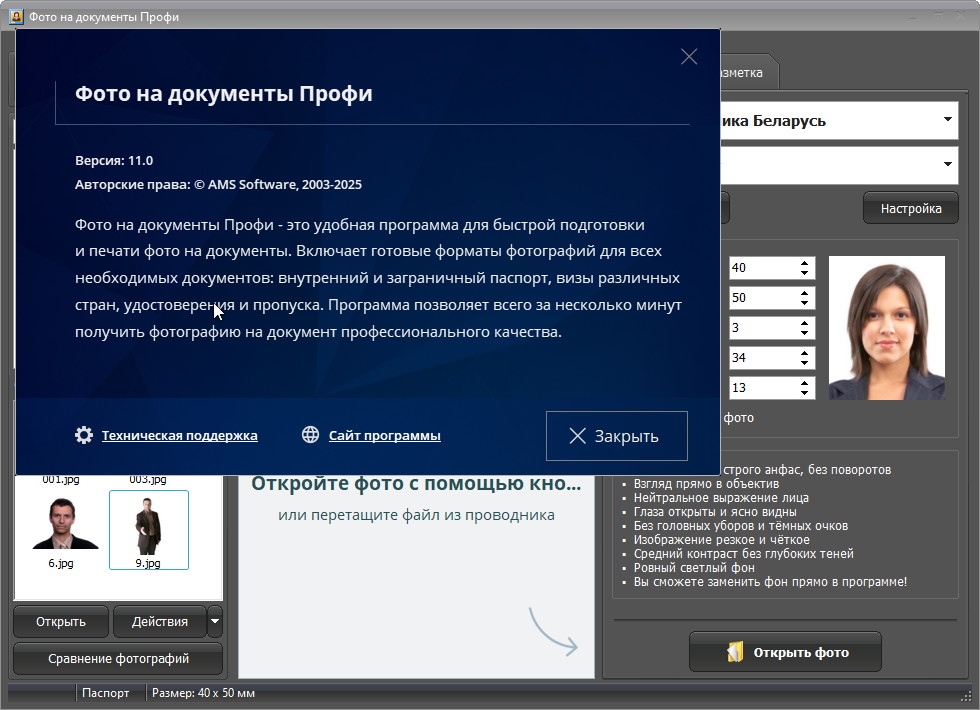Click the 'Ровный светлый фон' requirement line

click(694, 568)
